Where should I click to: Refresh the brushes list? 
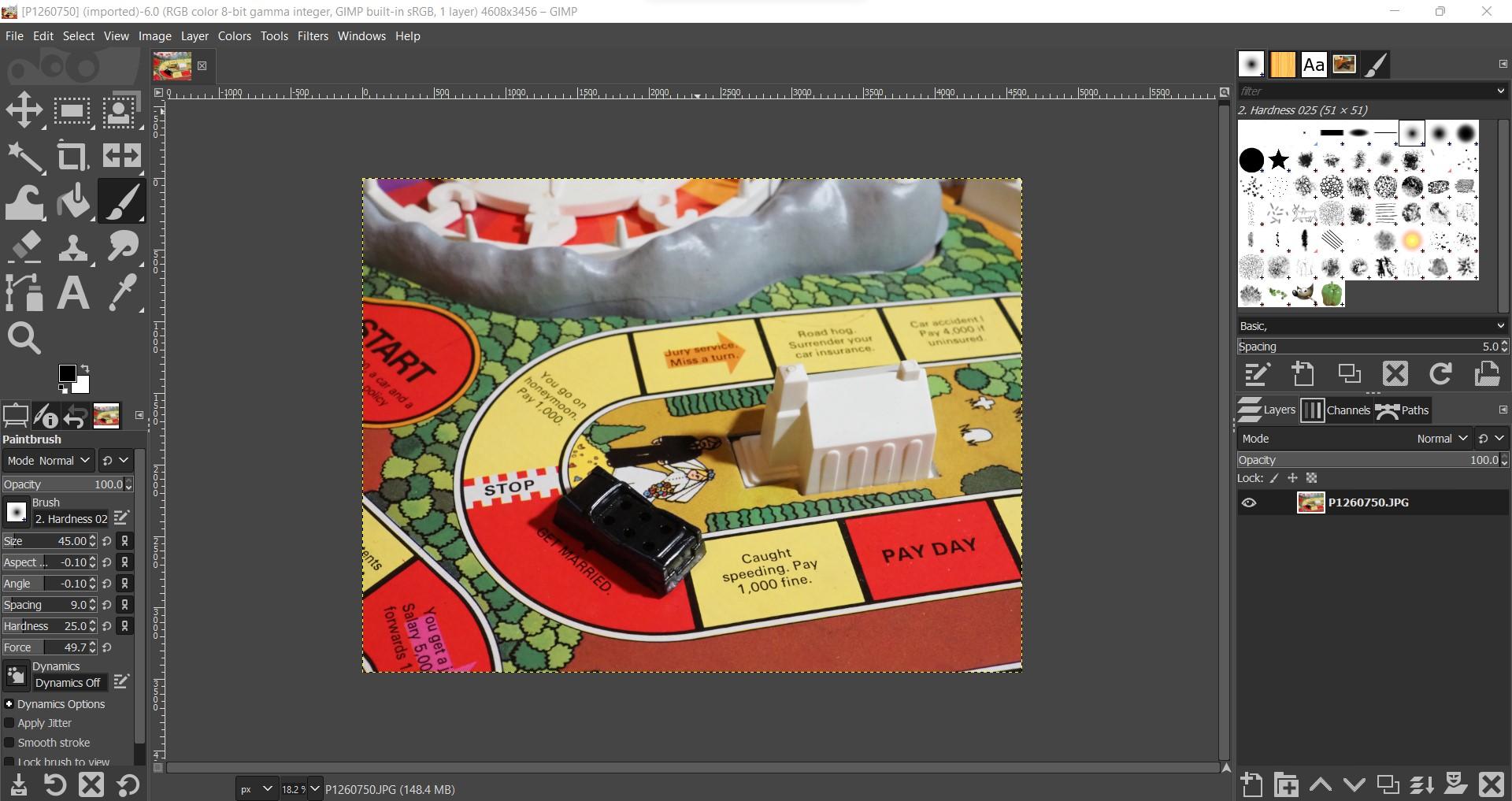click(x=1441, y=373)
